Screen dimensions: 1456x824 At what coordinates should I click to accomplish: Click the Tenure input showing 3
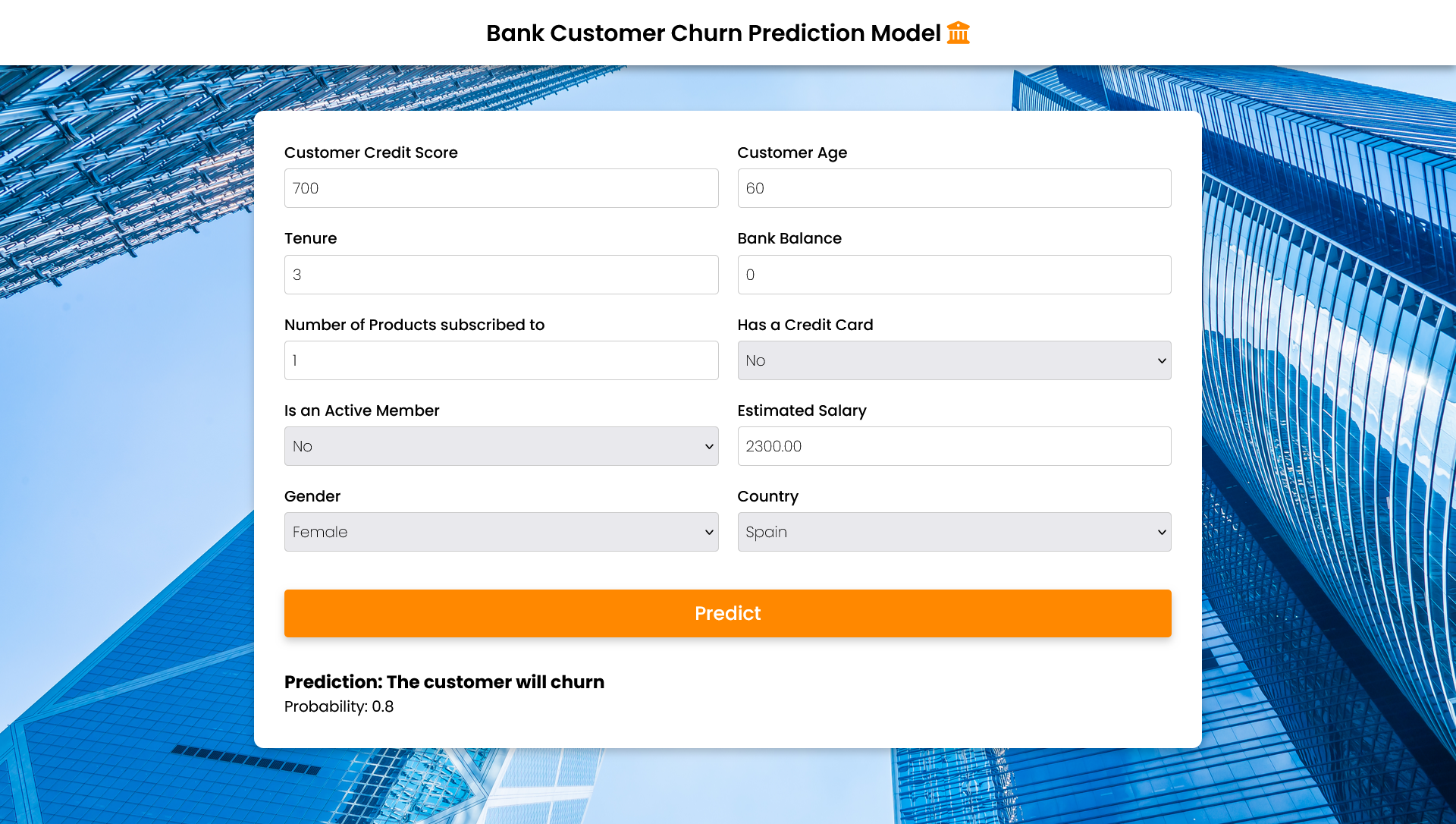point(501,275)
